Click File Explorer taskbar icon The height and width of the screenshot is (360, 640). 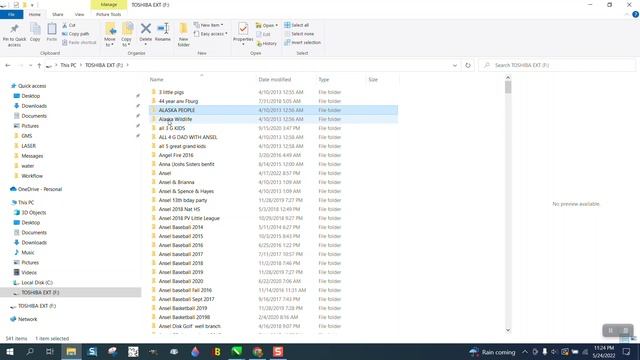(x=71, y=352)
